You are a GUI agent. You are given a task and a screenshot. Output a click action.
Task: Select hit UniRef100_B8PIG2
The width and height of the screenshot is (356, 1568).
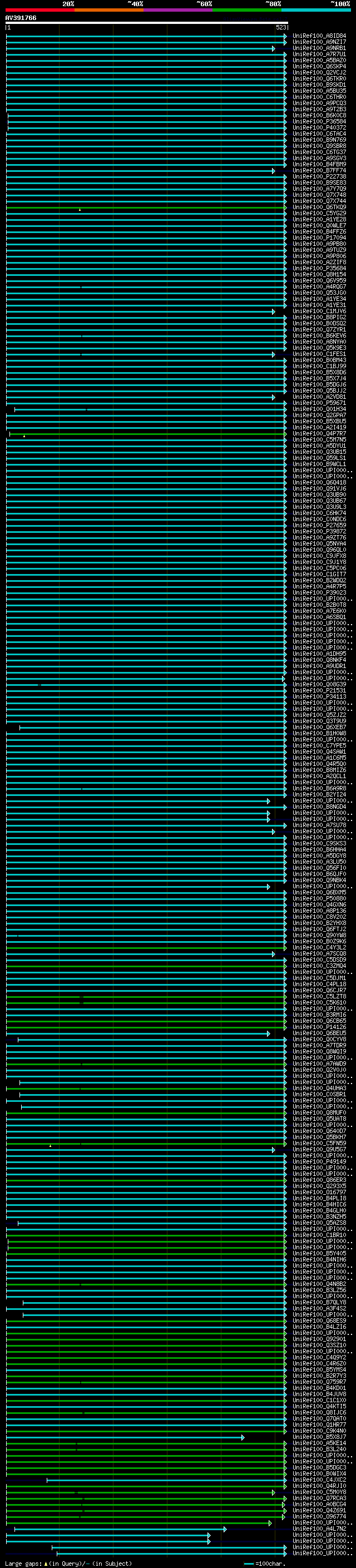tap(319, 317)
